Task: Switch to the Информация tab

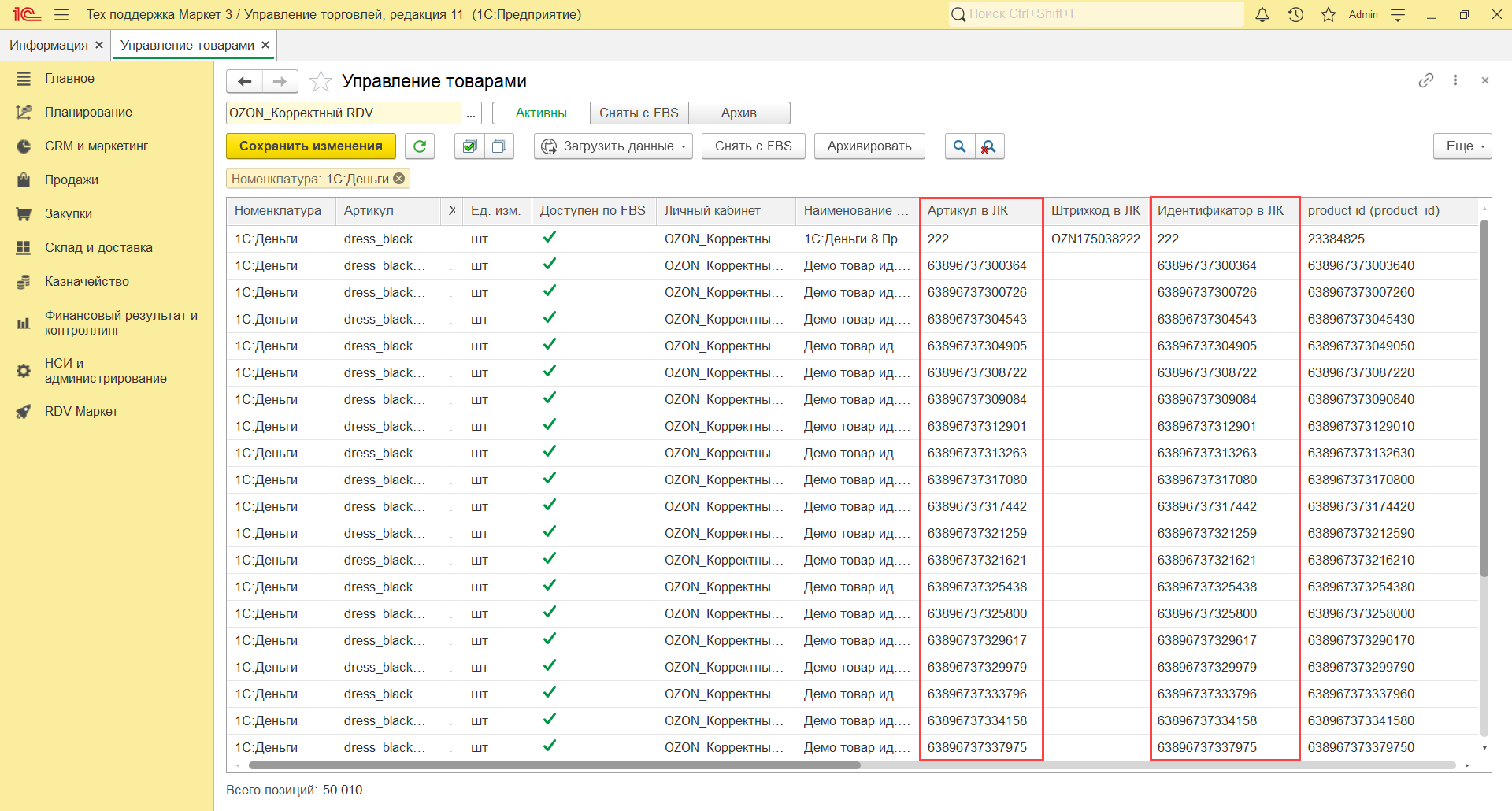Action: [49, 46]
